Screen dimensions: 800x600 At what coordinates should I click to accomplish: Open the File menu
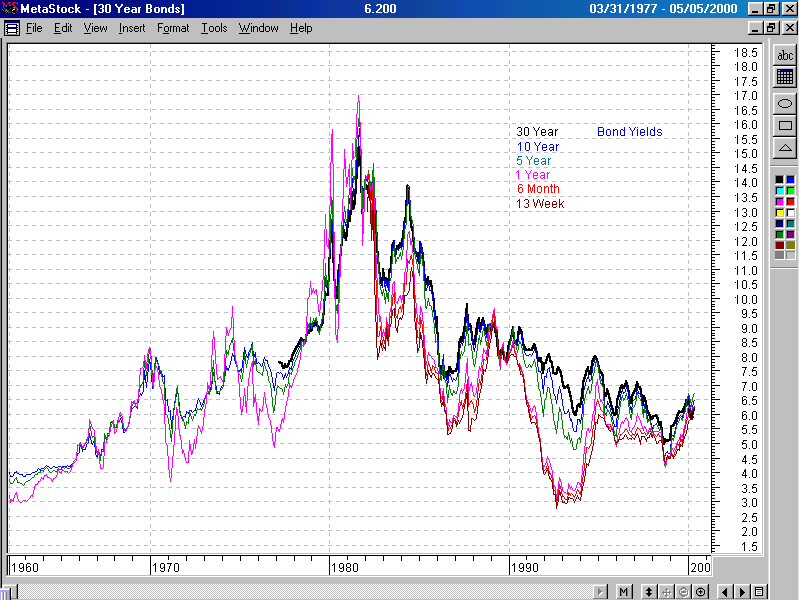pyautogui.click(x=34, y=28)
